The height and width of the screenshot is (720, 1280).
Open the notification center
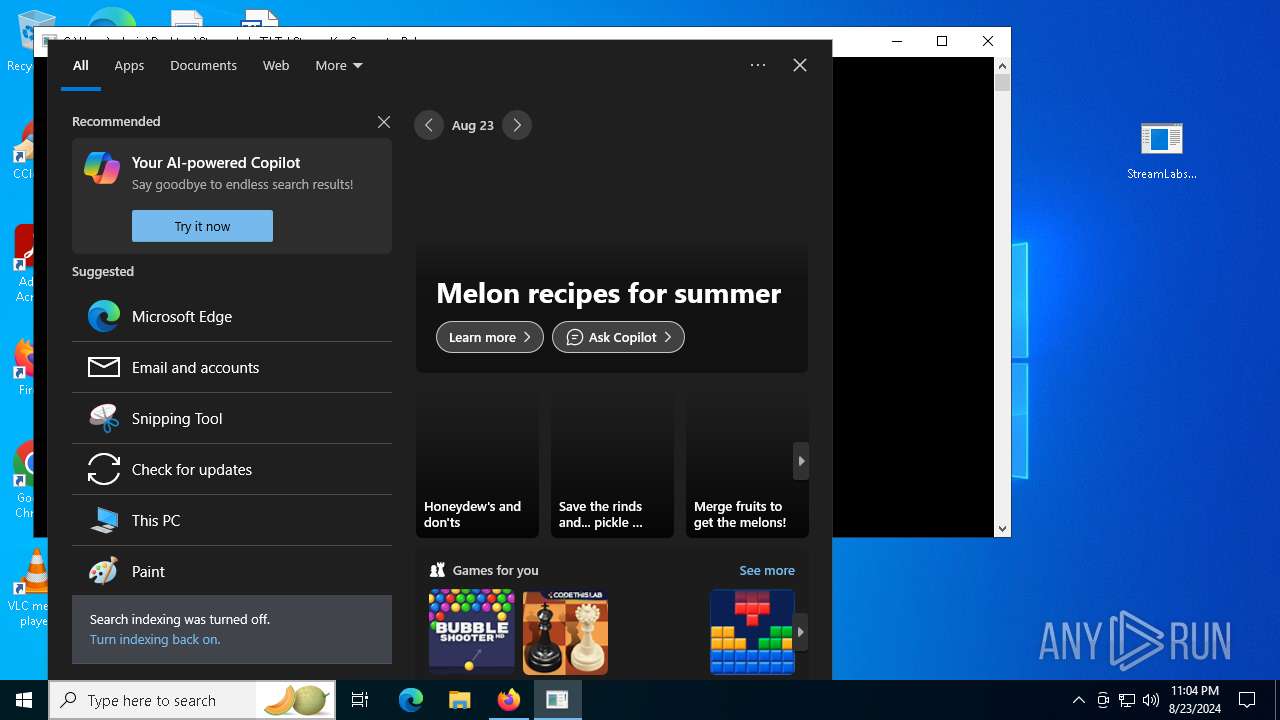pyautogui.click(x=1247, y=700)
